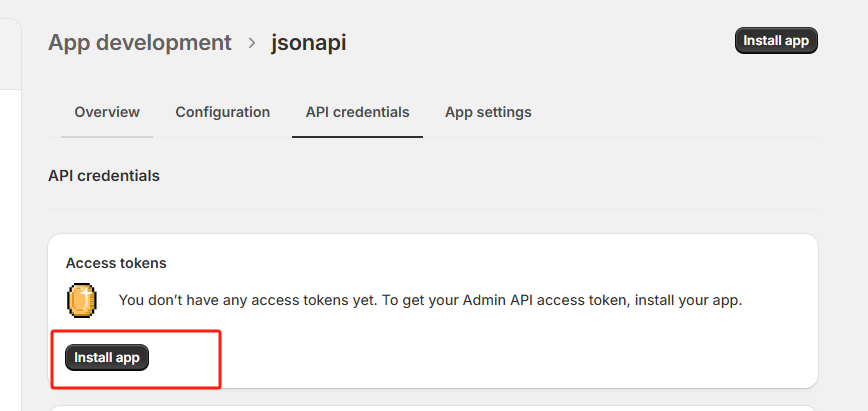Viewport: 868px width, 411px height.
Task: Go back to App development breadcrumb
Action: 140,43
